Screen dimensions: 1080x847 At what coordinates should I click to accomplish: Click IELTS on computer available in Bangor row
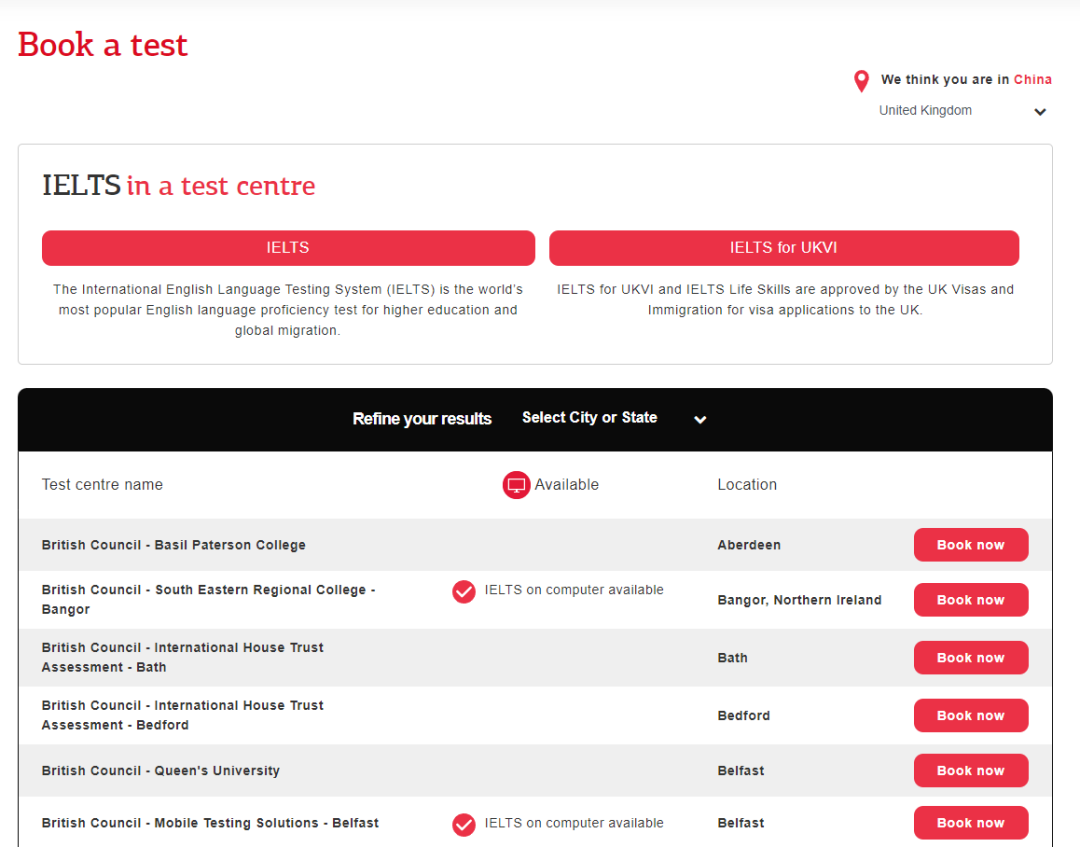coord(574,589)
